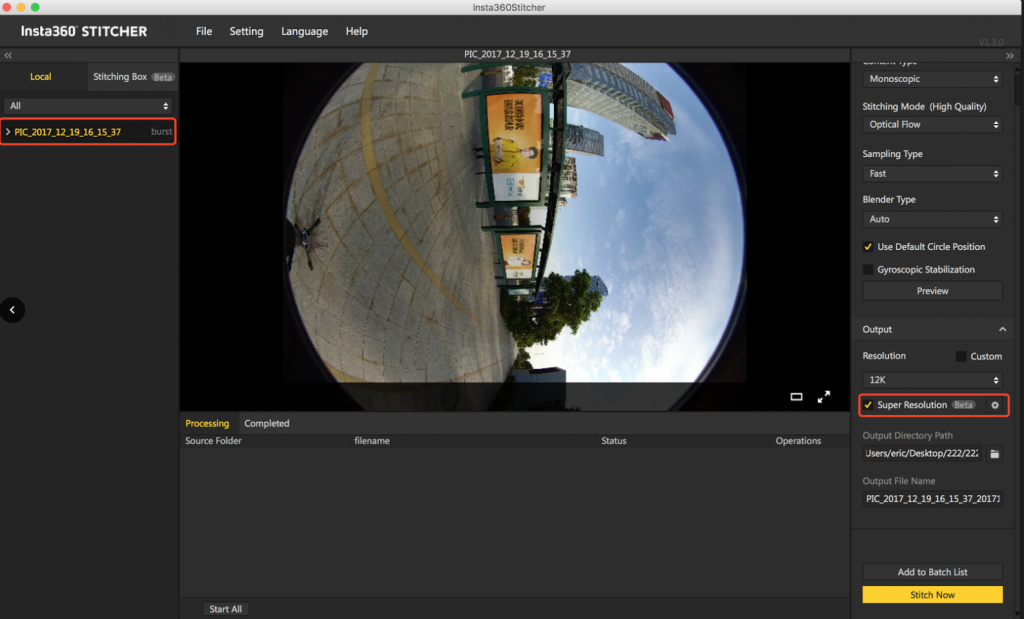
Task: Click the rectangle view icon on the preview
Action: click(796, 397)
